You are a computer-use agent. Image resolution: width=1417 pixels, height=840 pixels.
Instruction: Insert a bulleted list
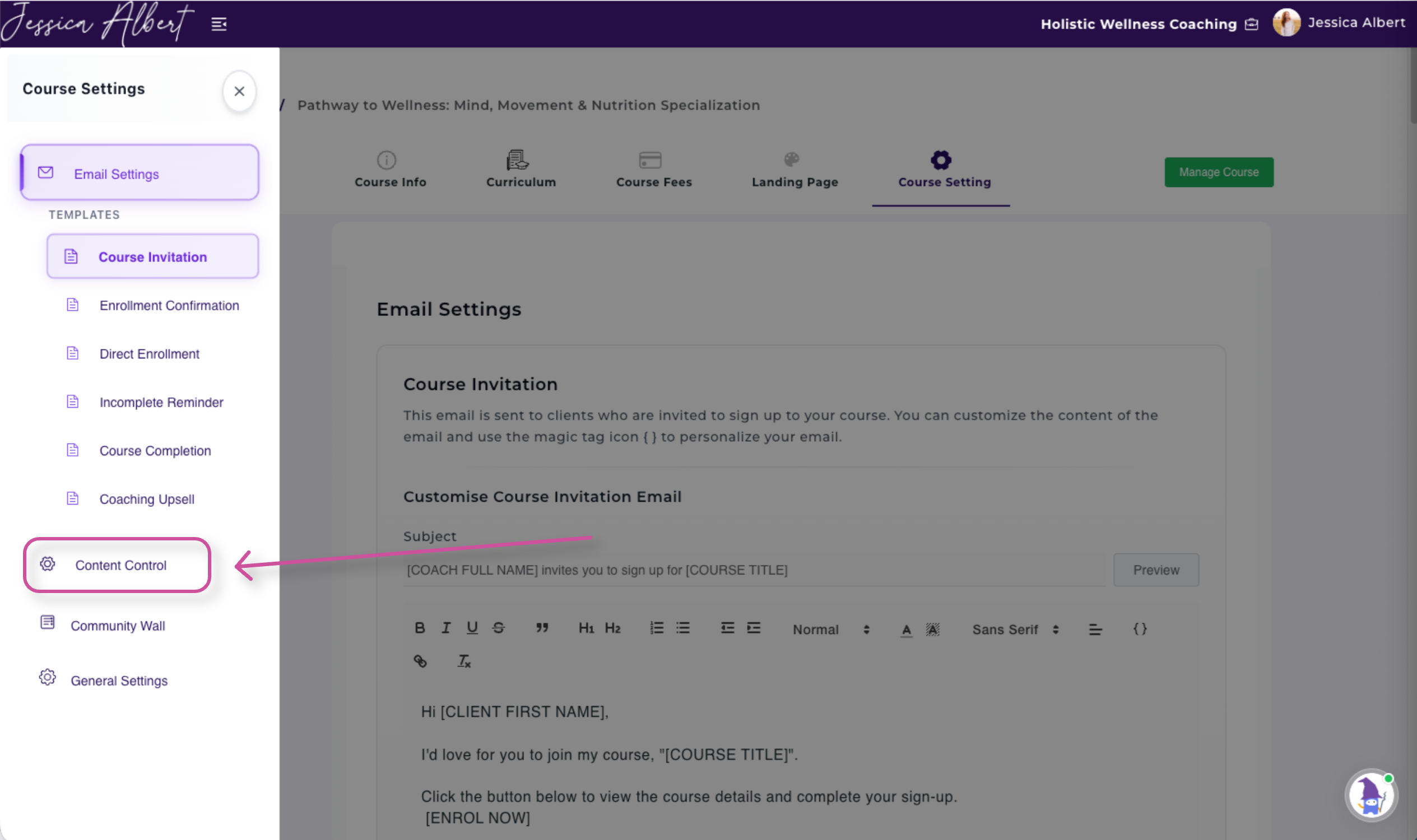point(682,628)
